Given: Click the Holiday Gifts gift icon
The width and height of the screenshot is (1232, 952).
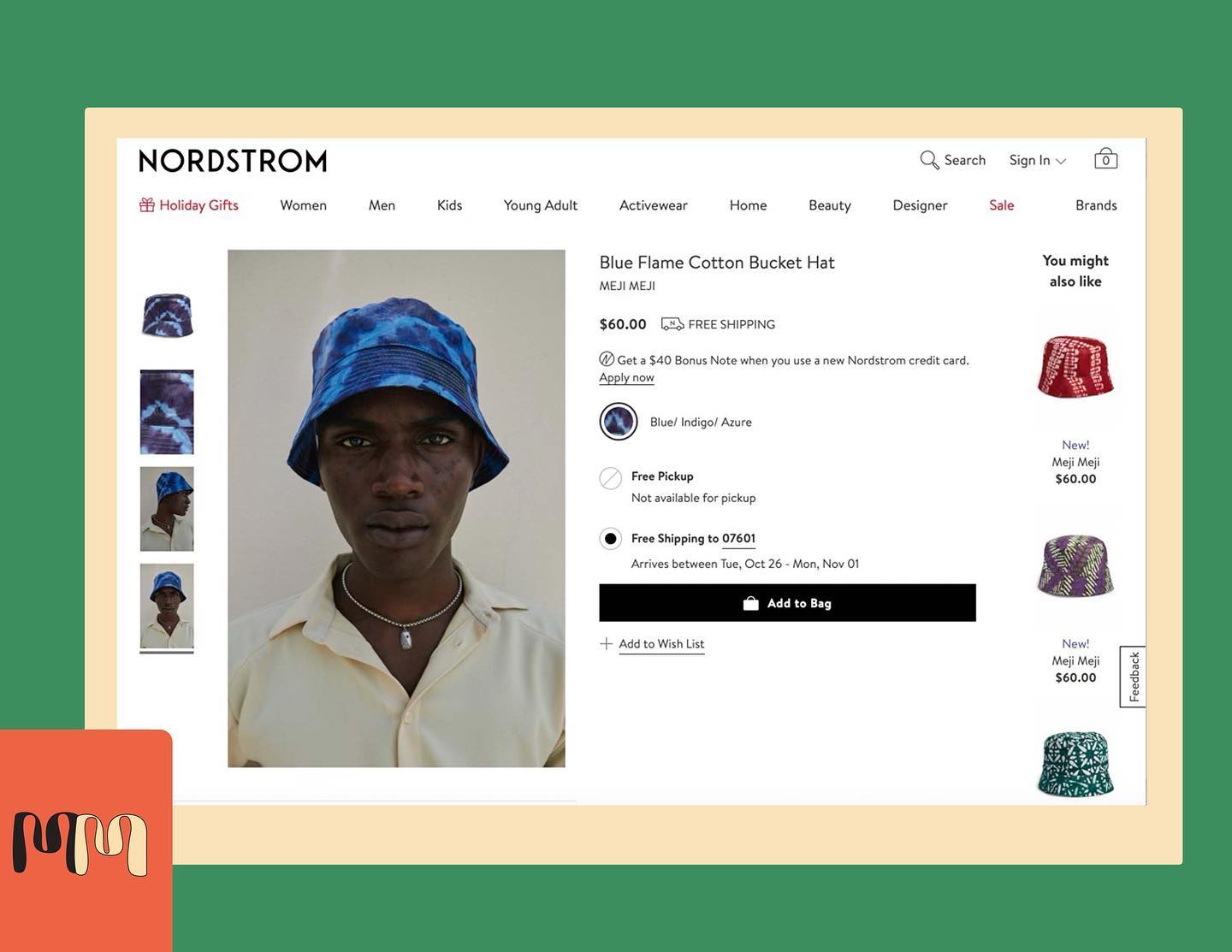Looking at the screenshot, I should 147,205.
